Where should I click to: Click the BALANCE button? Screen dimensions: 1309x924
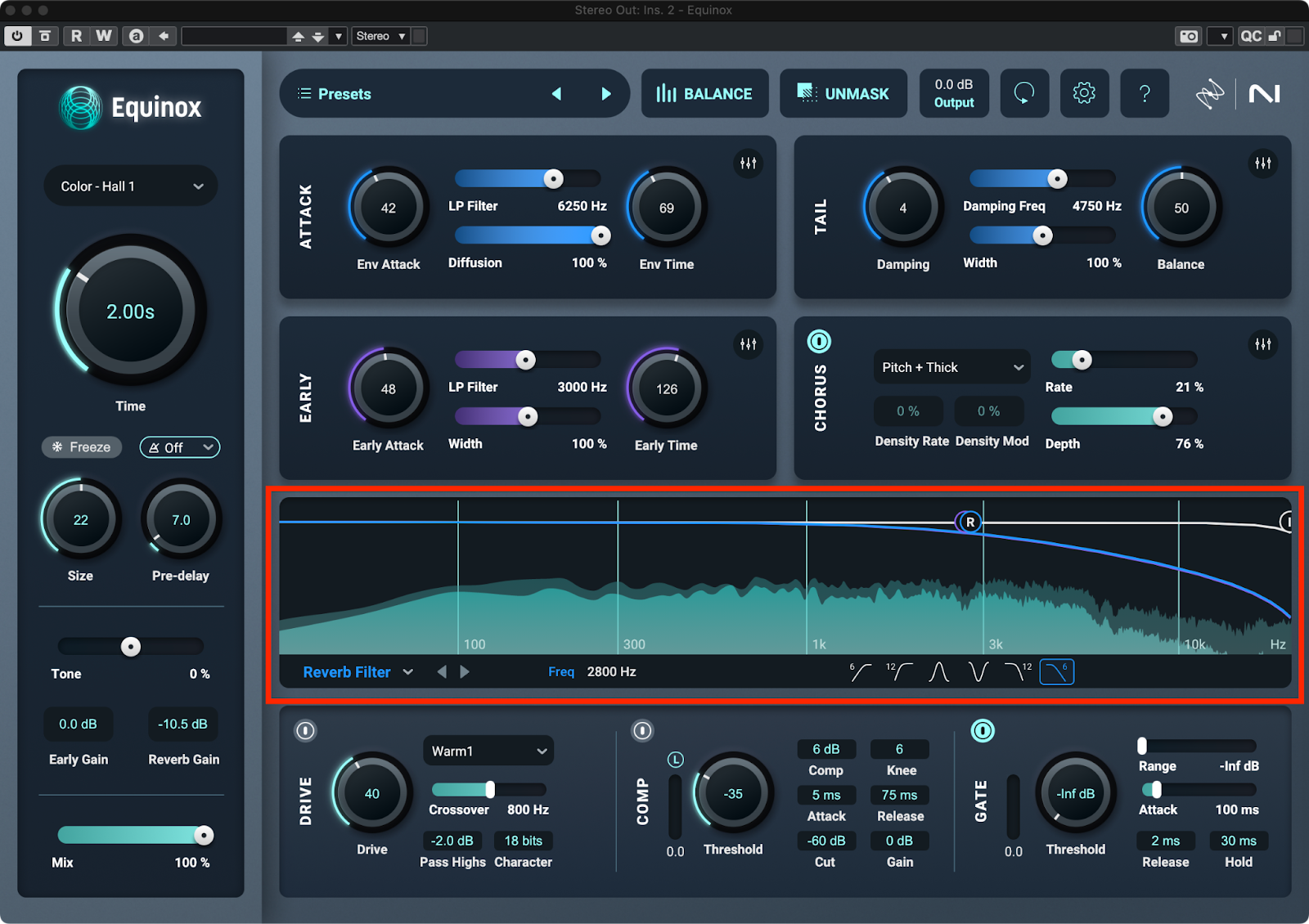click(704, 94)
